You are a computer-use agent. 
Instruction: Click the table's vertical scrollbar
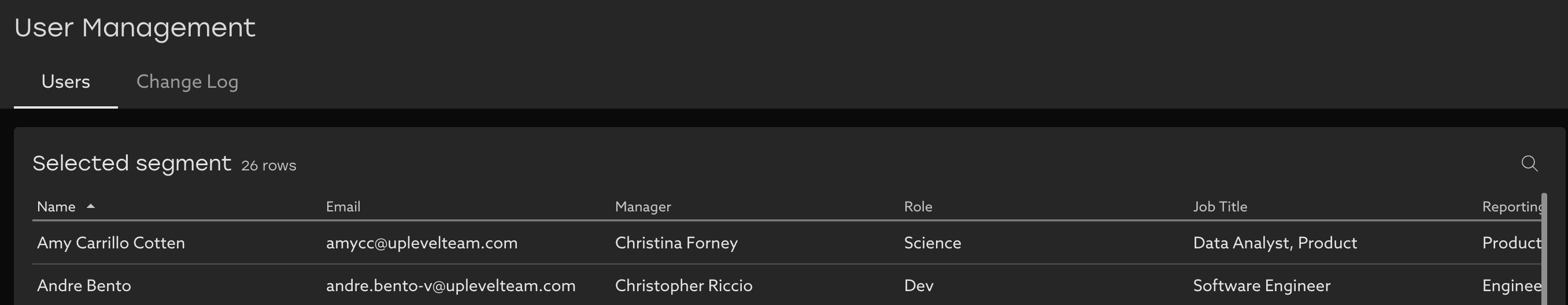(x=1544, y=249)
